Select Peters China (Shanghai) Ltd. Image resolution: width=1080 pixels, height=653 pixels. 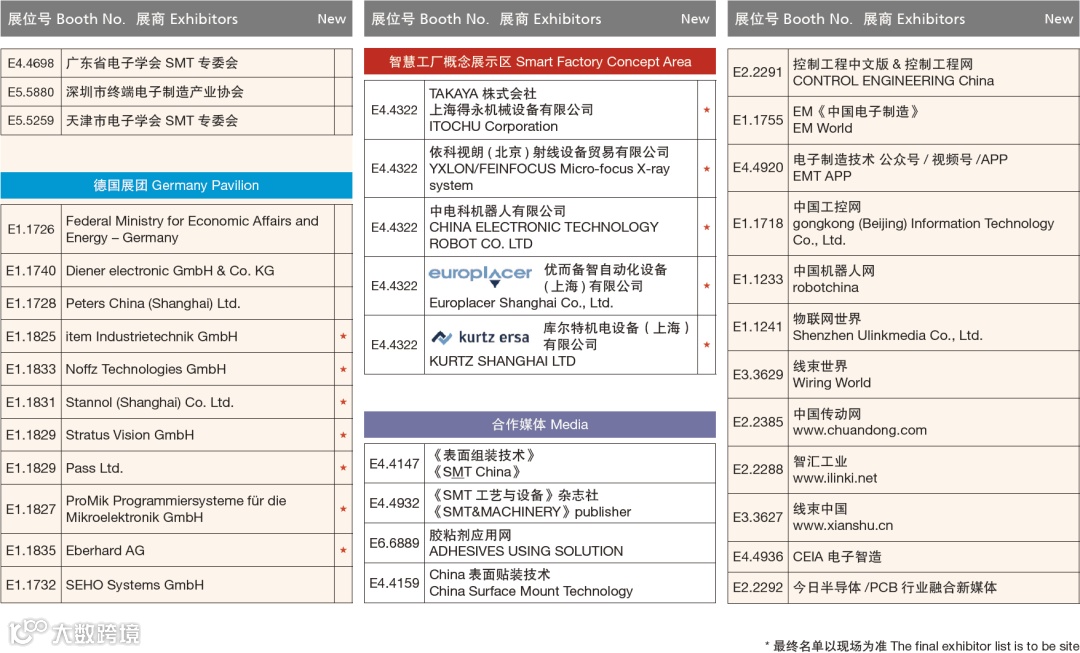pos(153,303)
